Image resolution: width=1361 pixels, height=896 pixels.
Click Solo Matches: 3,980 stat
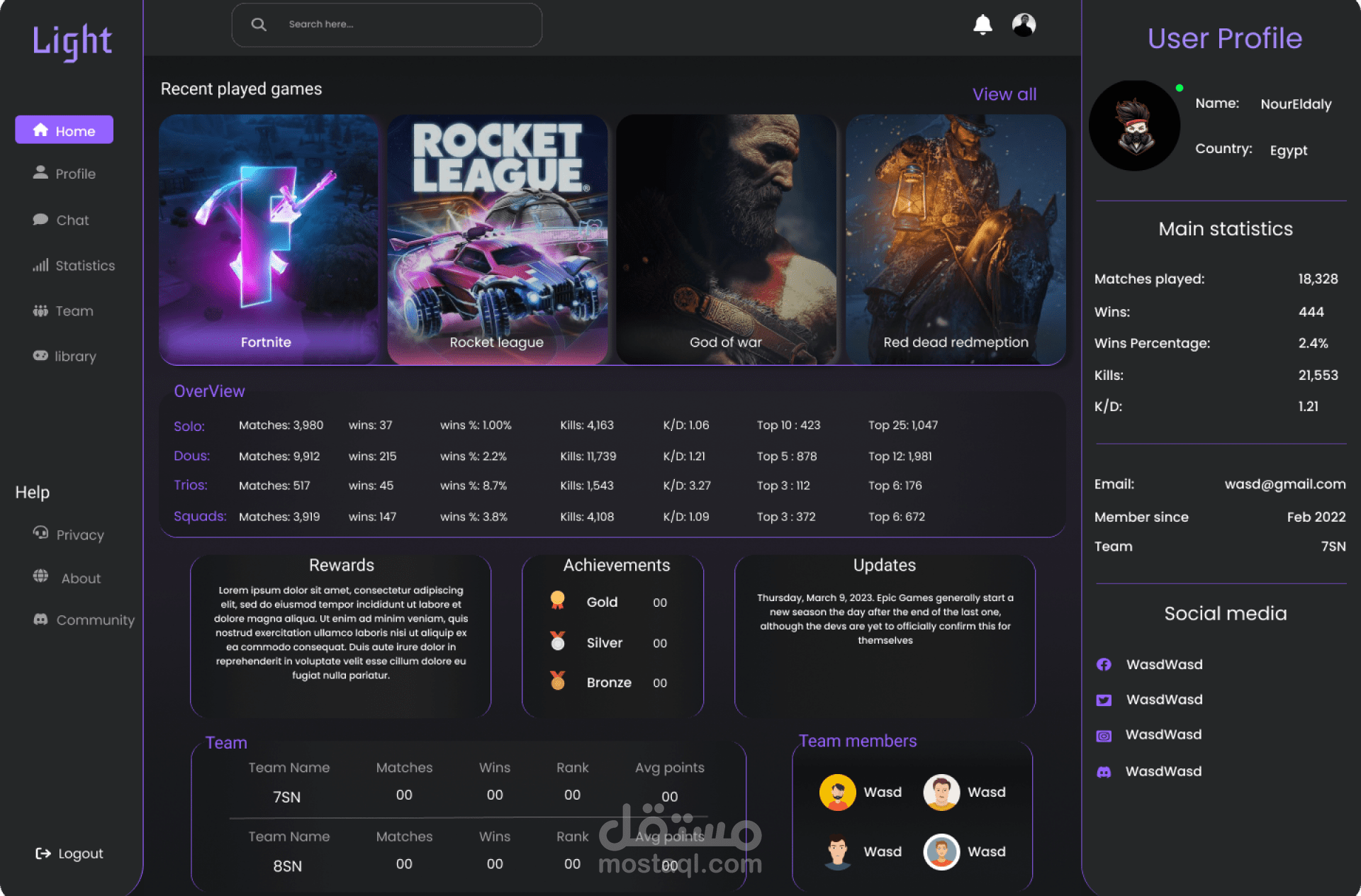pyautogui.click(x=281, y=425)
